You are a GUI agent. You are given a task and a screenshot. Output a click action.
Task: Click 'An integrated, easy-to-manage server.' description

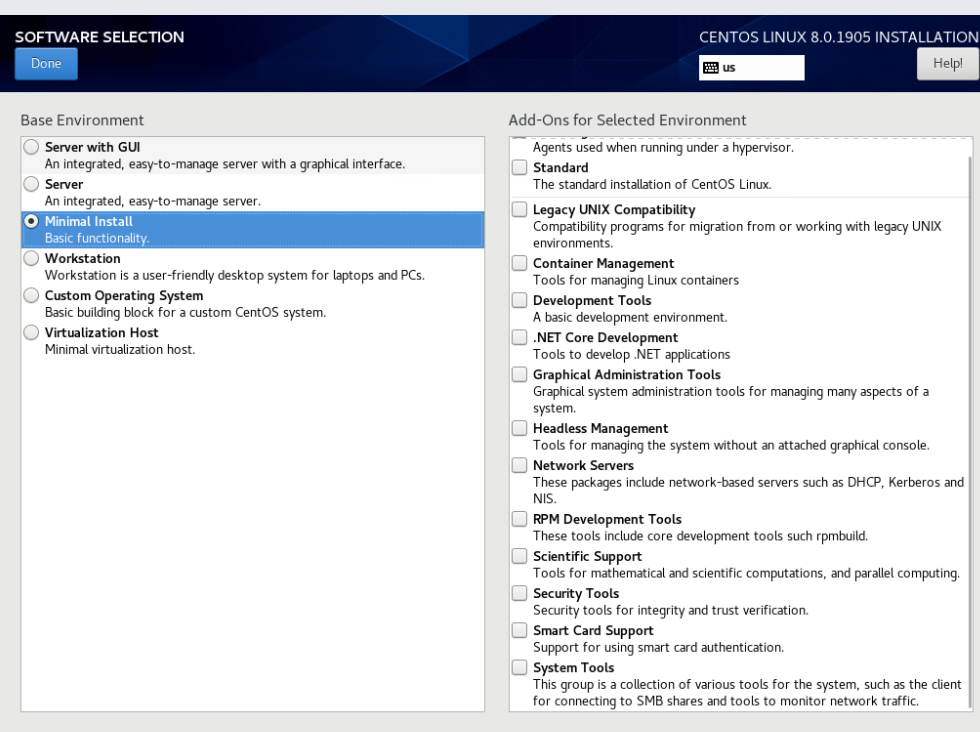pos(152,201)
